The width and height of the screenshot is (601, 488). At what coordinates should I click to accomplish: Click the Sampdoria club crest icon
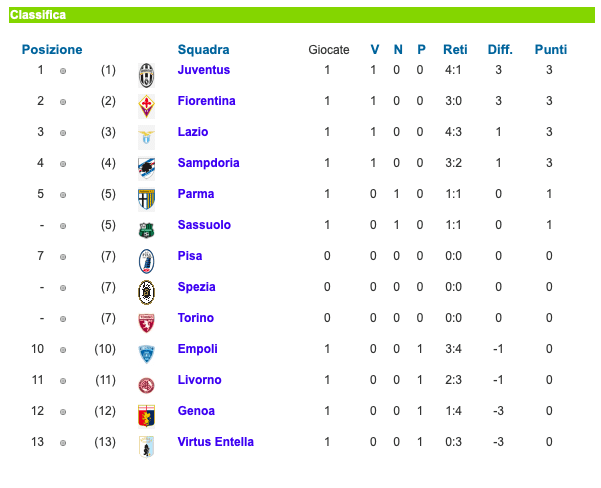[x=147, y=165]
